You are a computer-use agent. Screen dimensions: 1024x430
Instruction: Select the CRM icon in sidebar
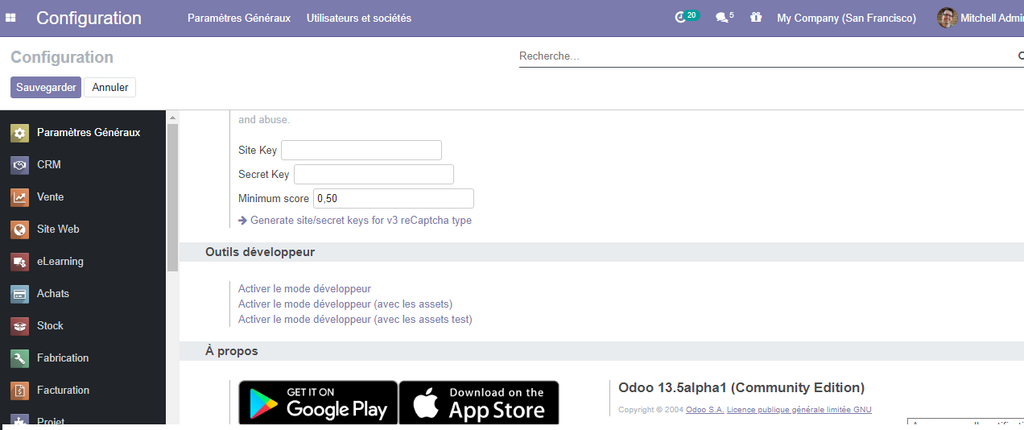coord(19,165)
